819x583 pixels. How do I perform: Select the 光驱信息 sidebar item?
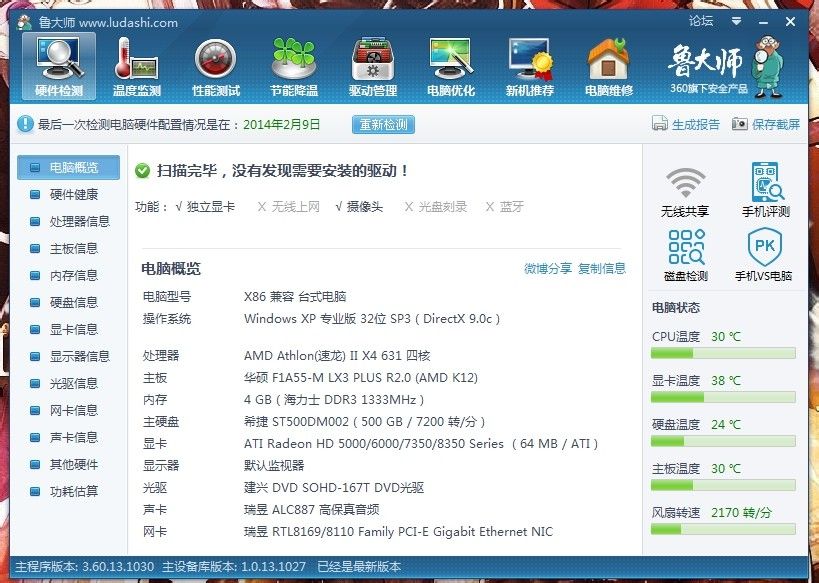coord(68,383)
